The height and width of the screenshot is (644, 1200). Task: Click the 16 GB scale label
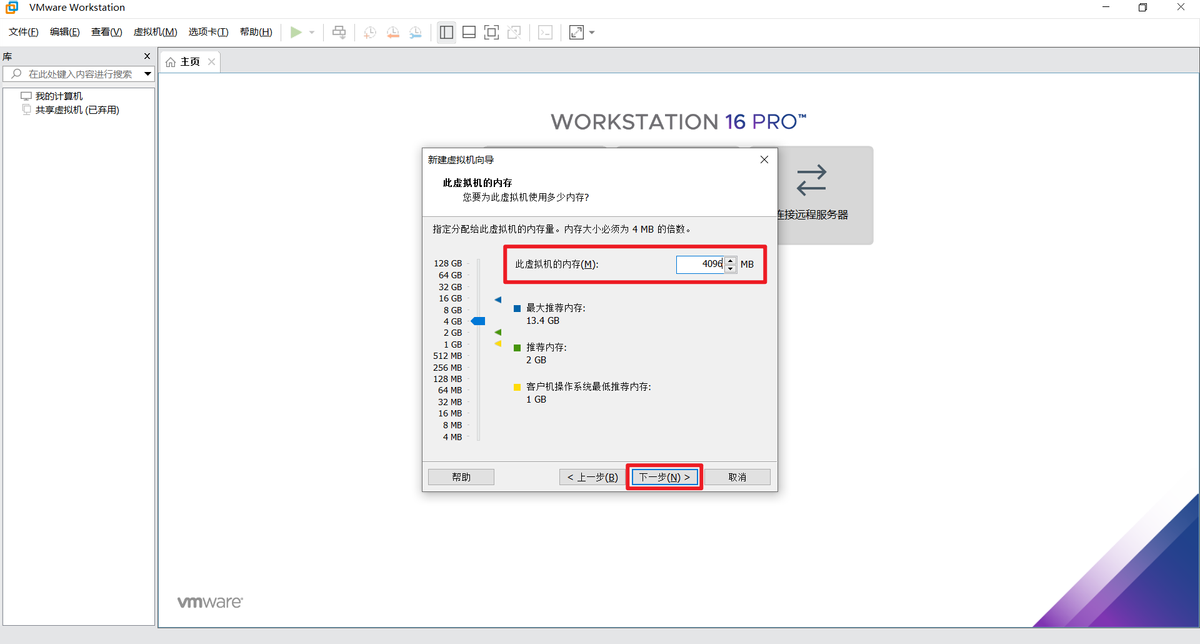(x=450, y=298)
